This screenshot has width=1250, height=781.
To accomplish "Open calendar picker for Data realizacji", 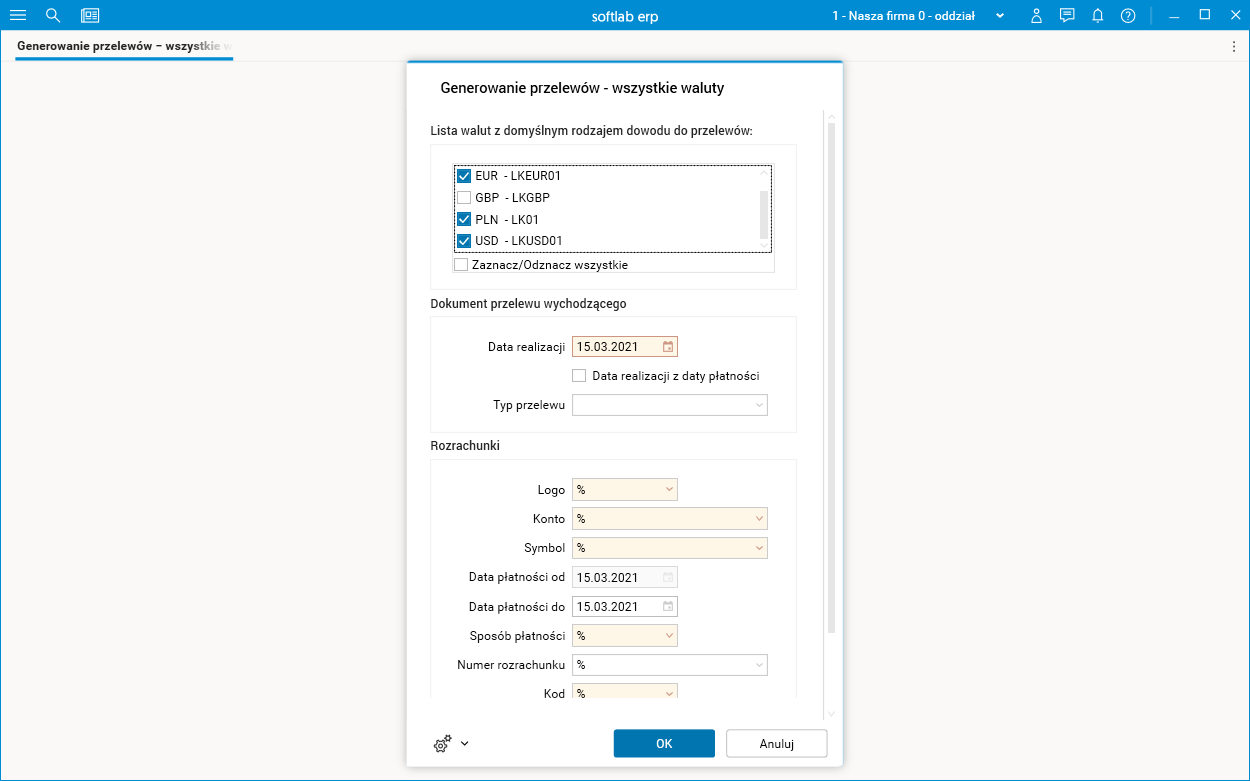I will (668, 347).
